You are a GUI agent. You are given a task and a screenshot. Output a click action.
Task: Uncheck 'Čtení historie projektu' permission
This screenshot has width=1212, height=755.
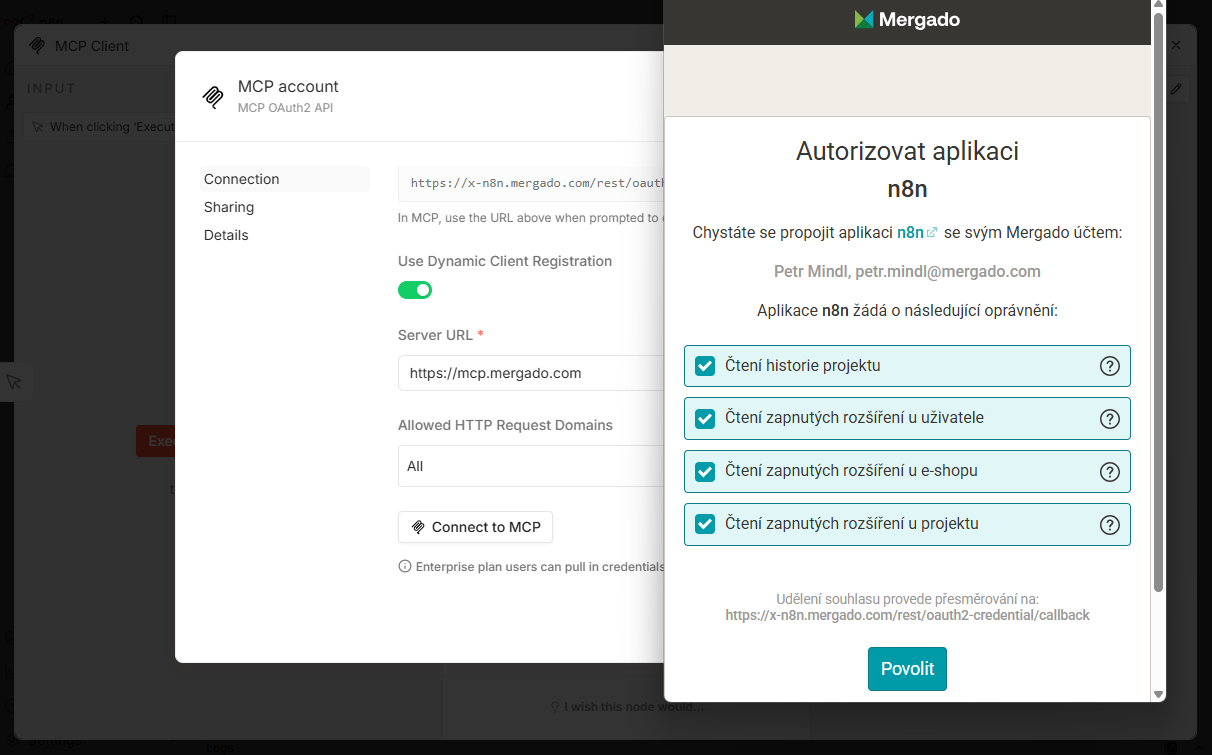point(705,366)
